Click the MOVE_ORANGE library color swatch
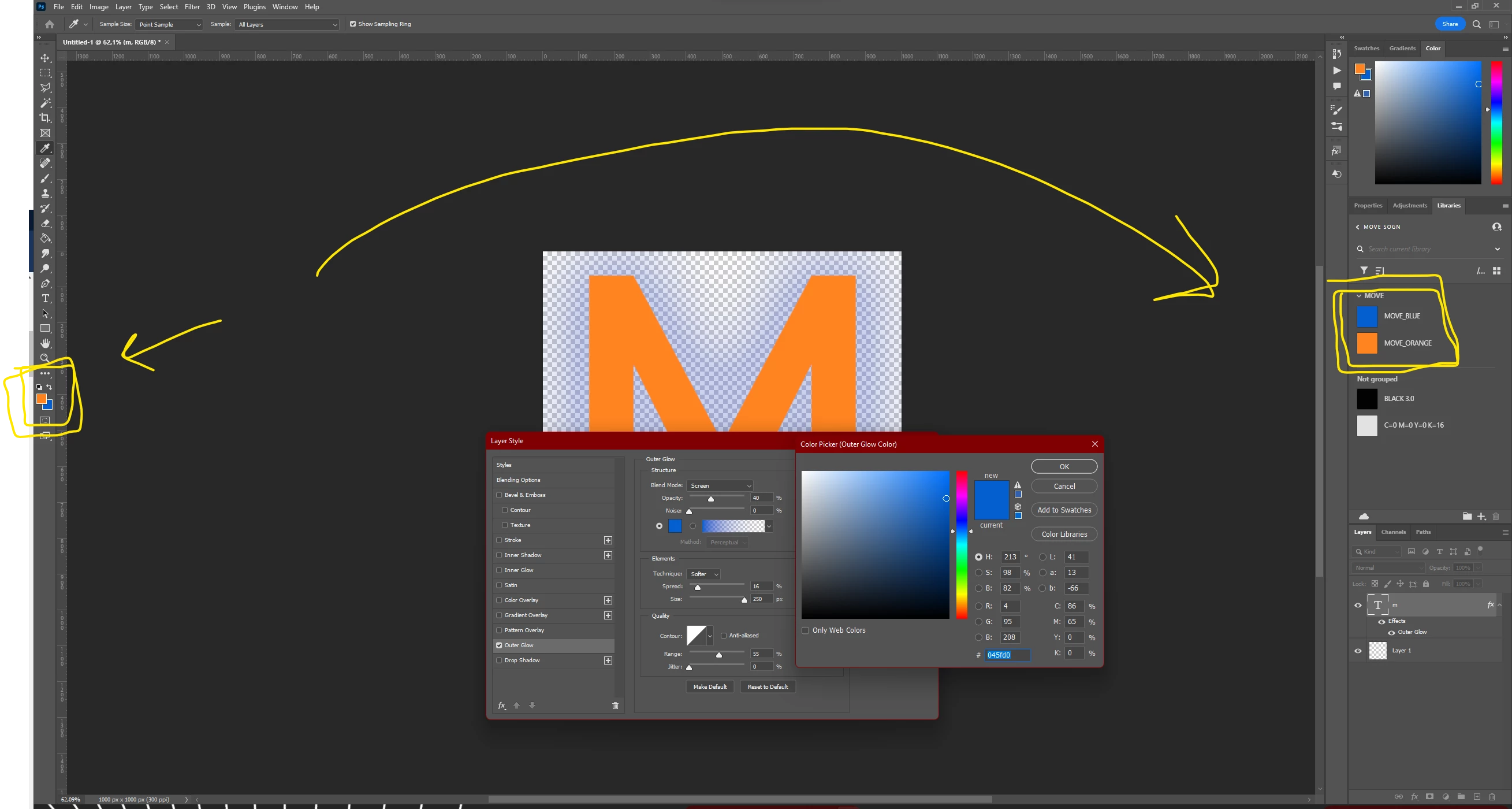Viewport: 1512px width, 809px height. [1367, 343]
